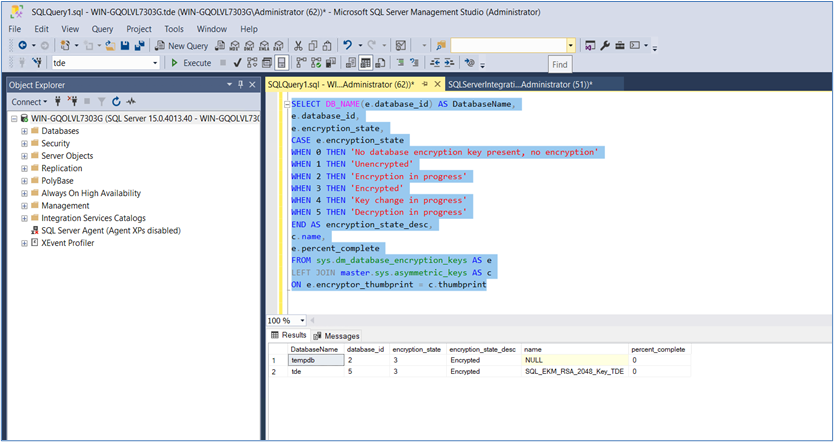Click the SQL Server Agent node icon
This screenshot has width=834, height=442.
click(x=33, y=230)
